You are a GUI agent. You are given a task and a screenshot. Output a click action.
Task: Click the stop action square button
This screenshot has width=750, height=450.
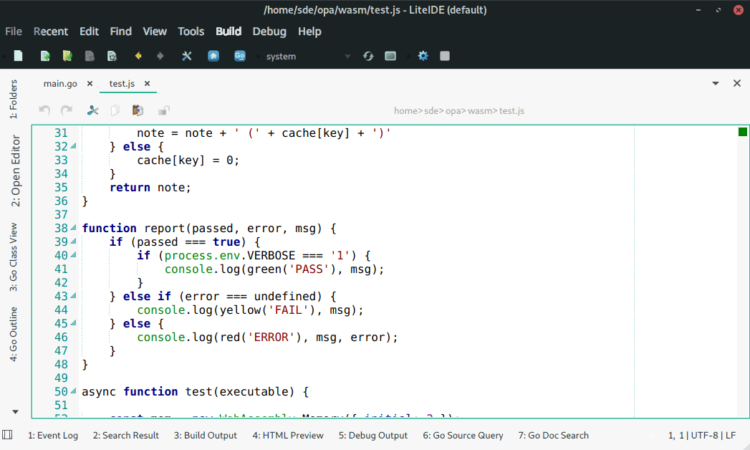445,56
